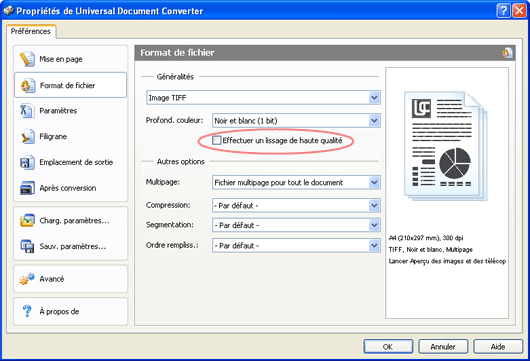Click the document preview thumbnail
The image size is (530, 361).
coord(445,146)
